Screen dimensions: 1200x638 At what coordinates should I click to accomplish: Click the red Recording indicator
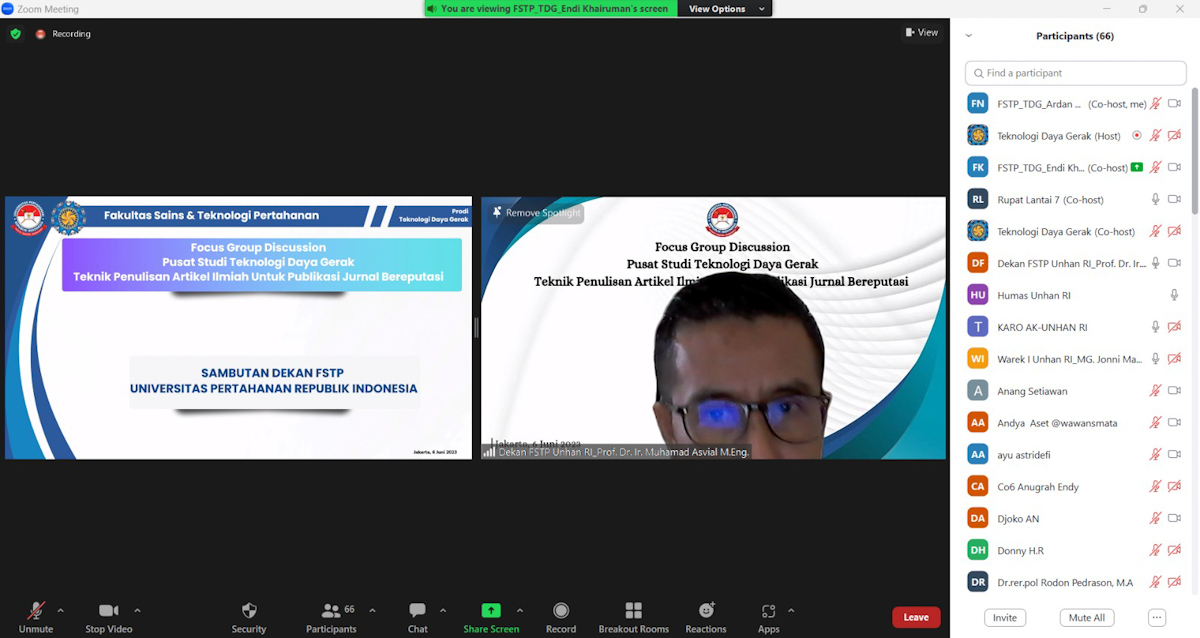(63, 33)
